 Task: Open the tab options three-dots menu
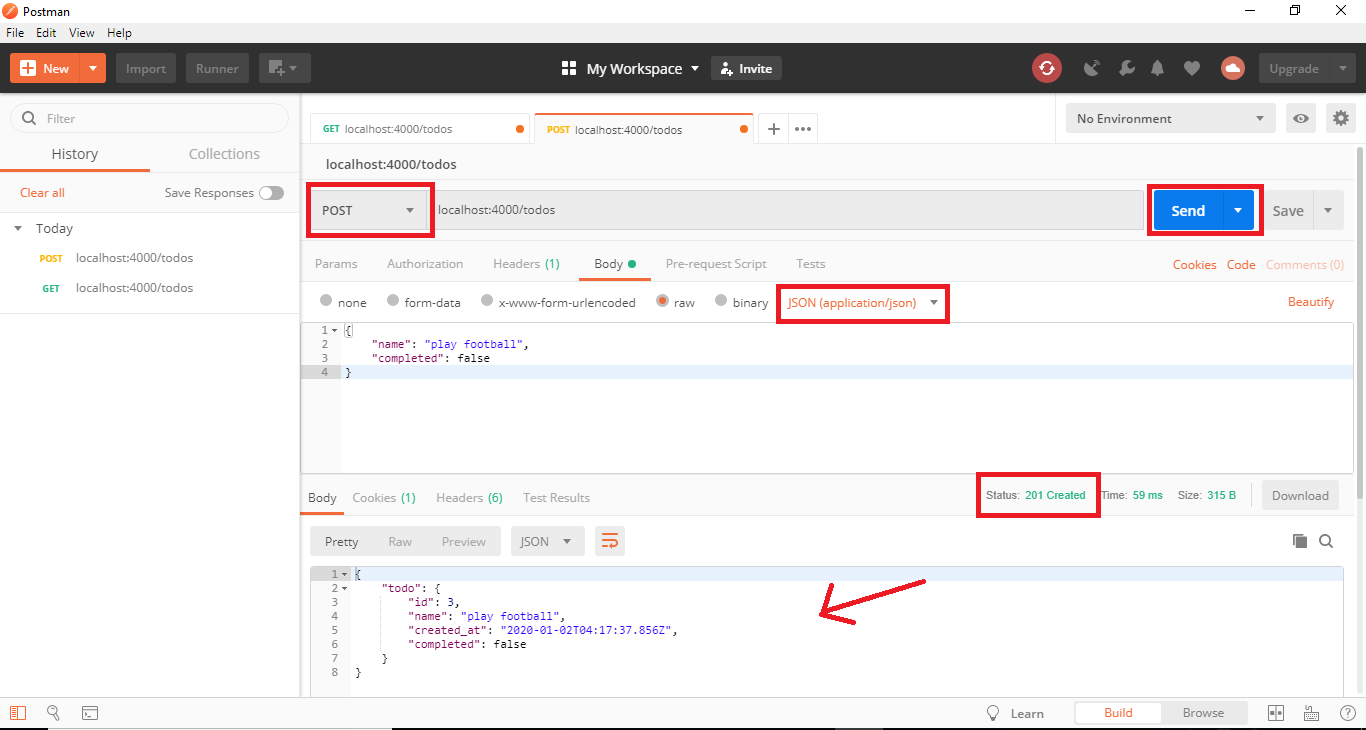[803, 129]
